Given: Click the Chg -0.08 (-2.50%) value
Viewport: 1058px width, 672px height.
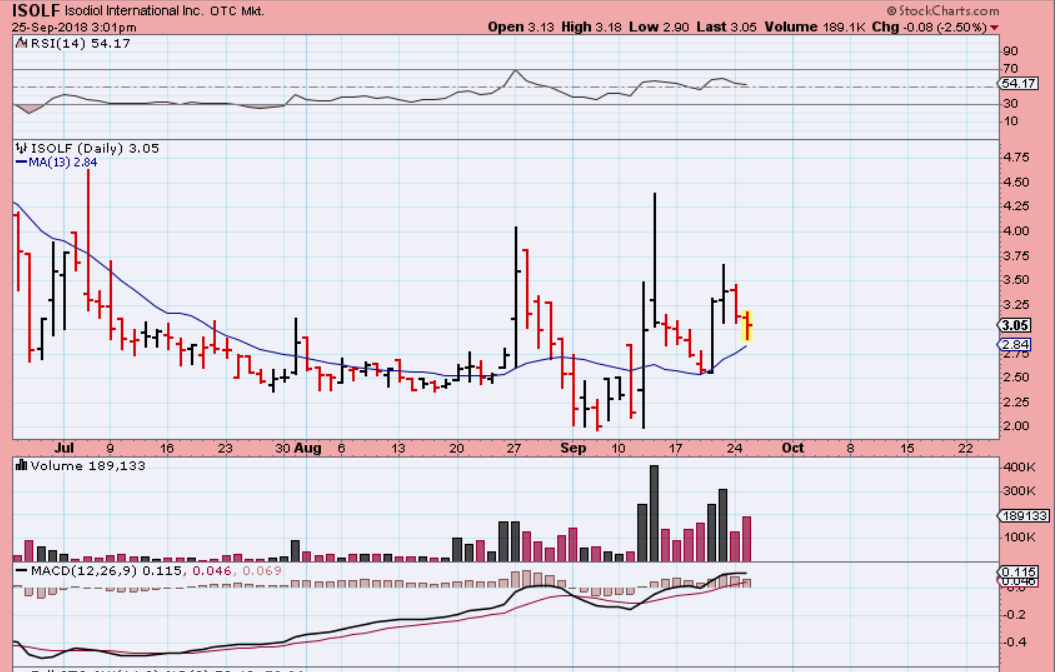Looking at the screenshot, I should pyautogui.click(x=929, y=27).
